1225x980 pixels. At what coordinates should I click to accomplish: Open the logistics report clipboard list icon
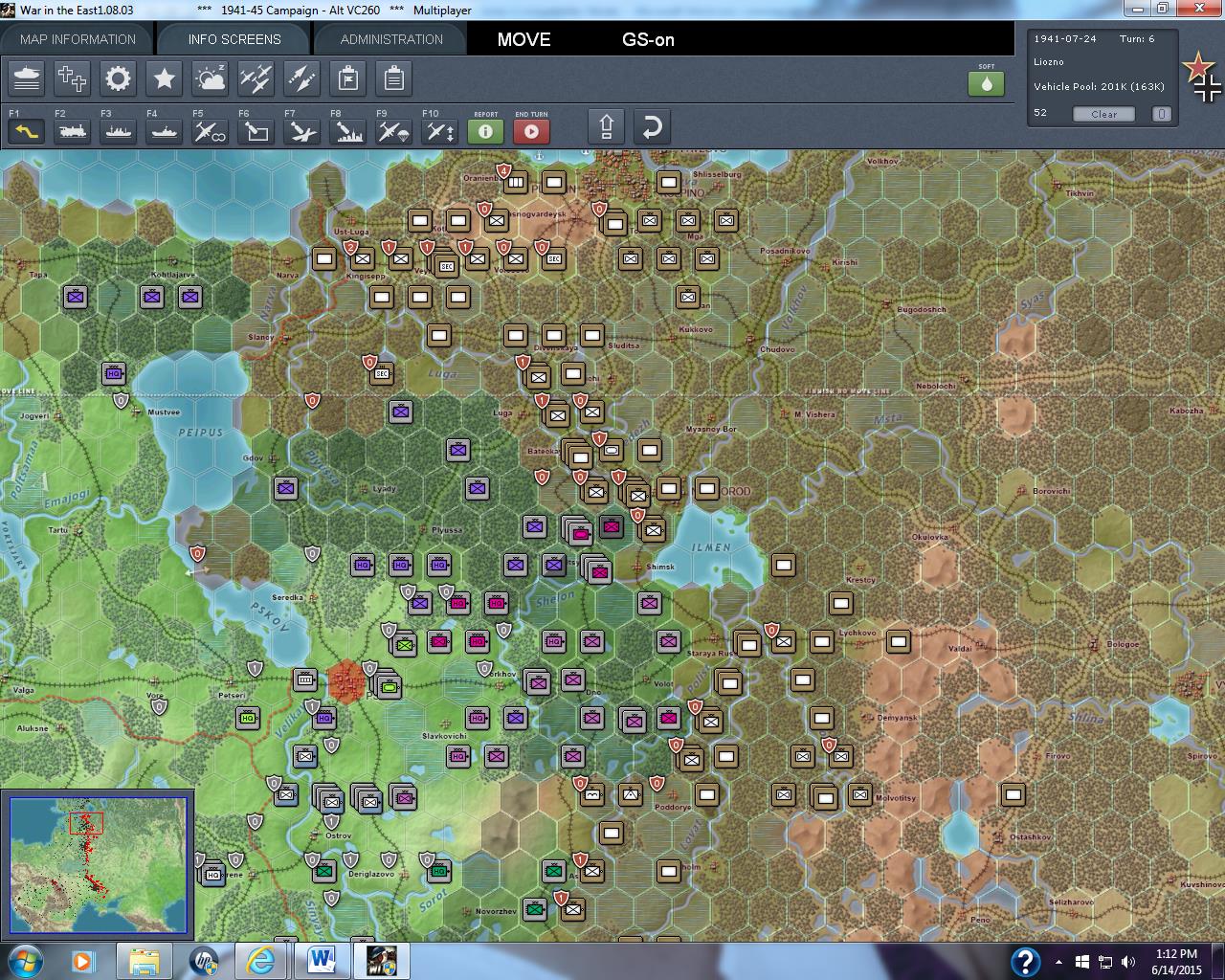coord(393,78)
